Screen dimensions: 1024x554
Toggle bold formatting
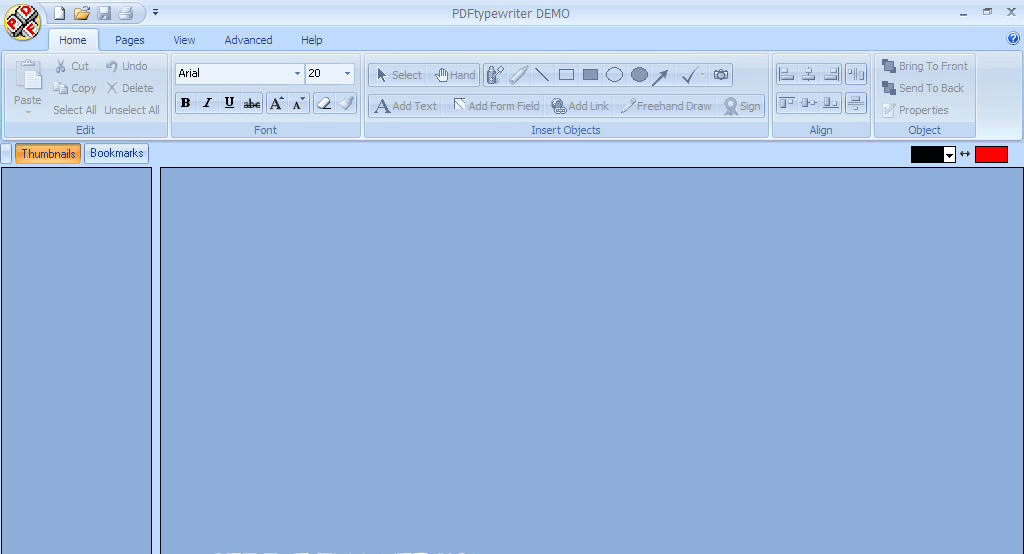click(185, 103)
